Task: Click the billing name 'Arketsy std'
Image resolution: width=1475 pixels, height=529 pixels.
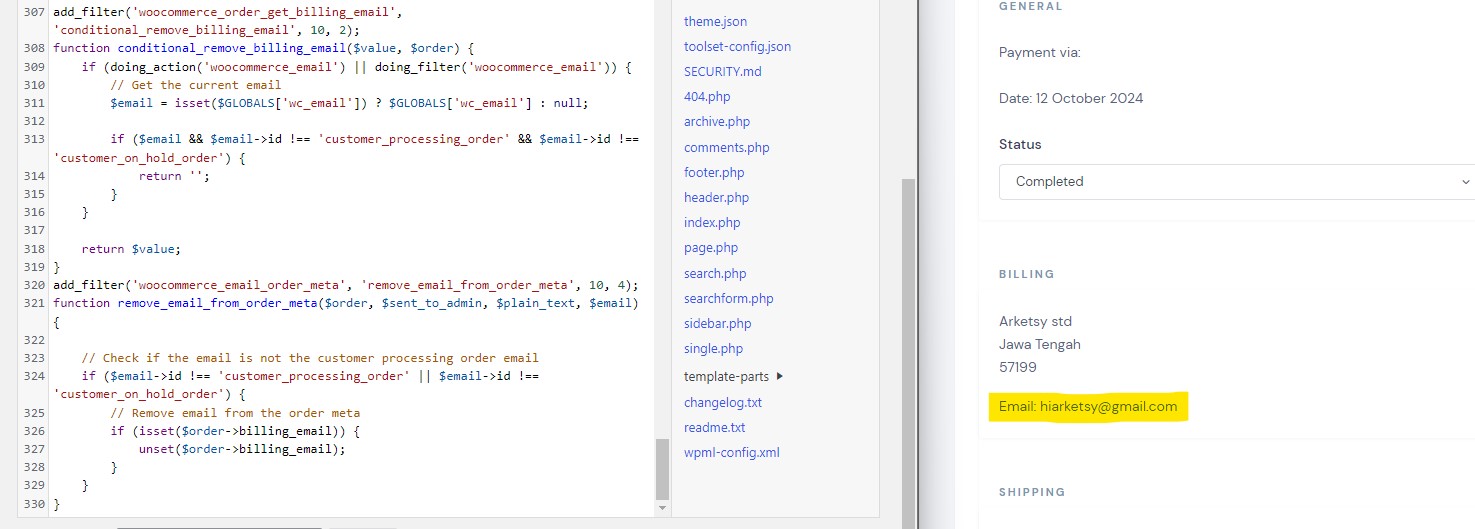Action: (x=1036, y=321)
